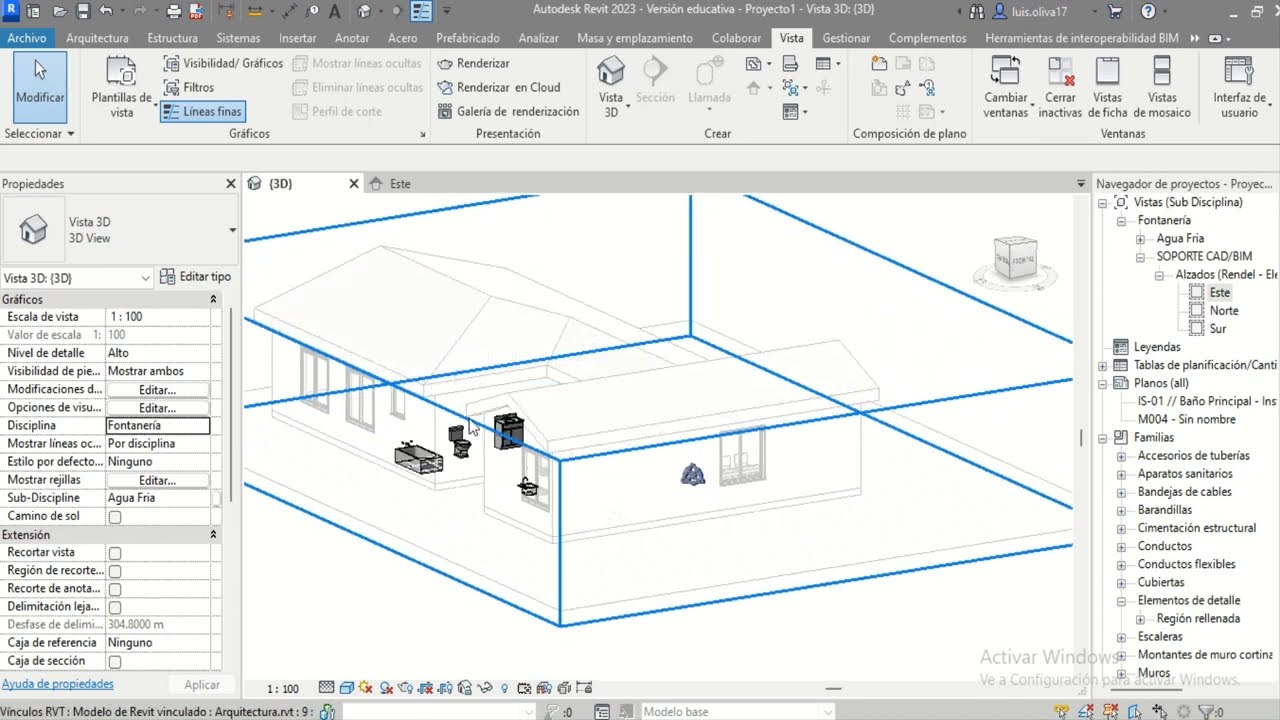Click the worksets icon in status bar
The image size is (1280, 720).
tap(326, 712)
